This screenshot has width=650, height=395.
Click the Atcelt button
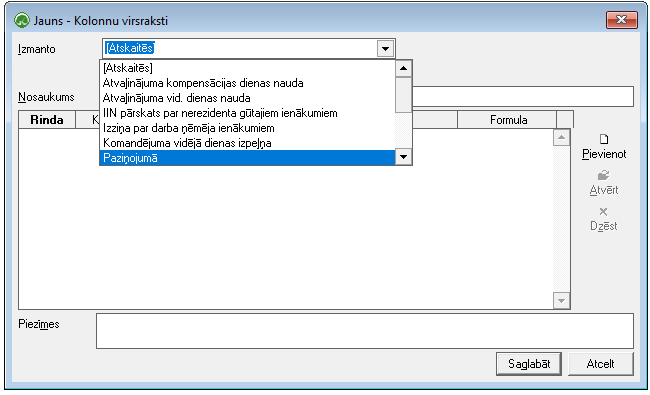point(600,364)
